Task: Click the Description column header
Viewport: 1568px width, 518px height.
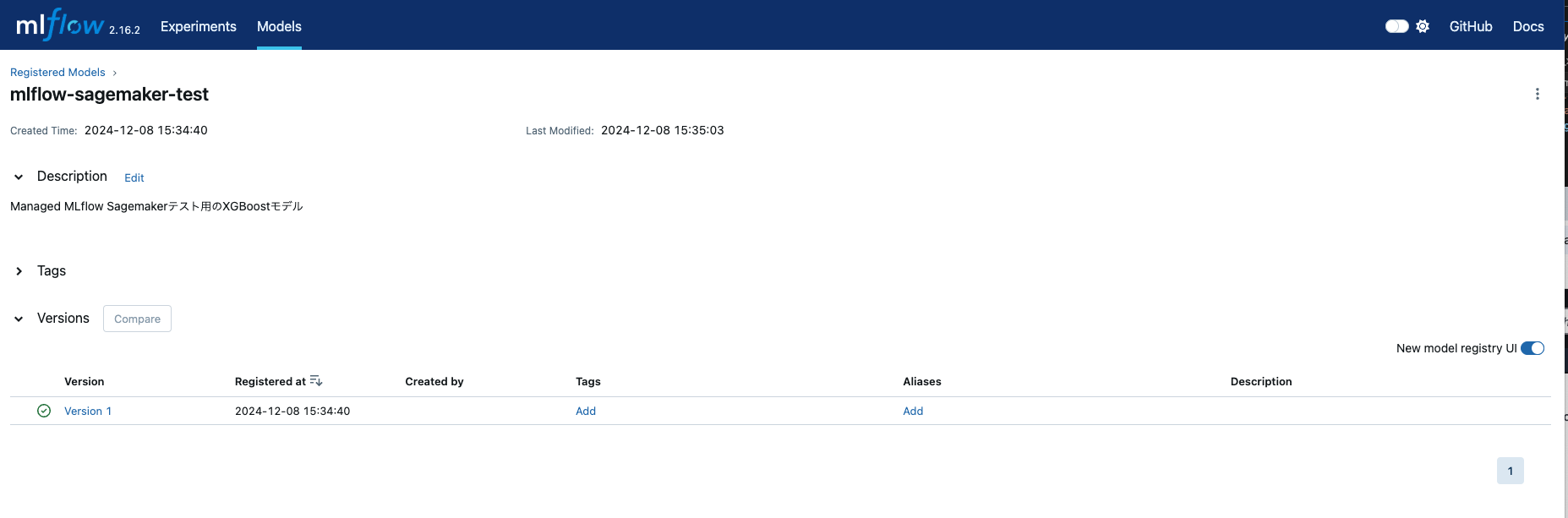Action: pos(1261,381)
